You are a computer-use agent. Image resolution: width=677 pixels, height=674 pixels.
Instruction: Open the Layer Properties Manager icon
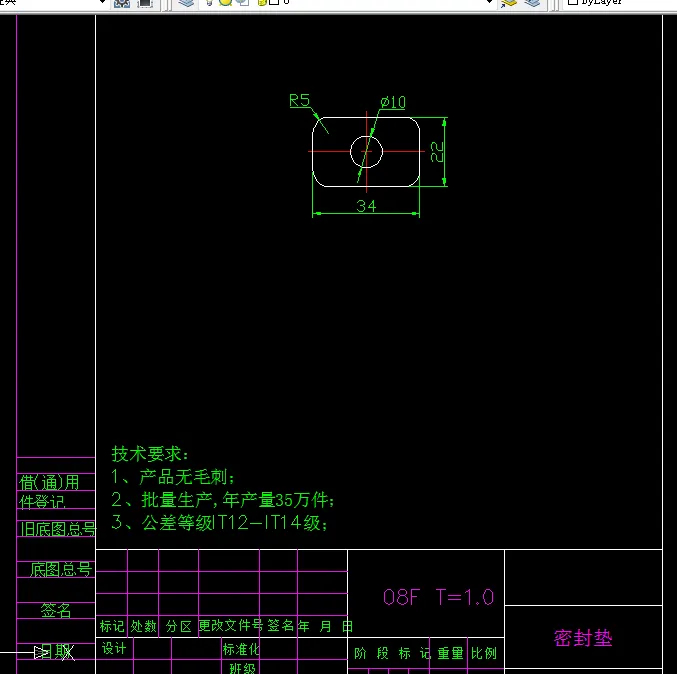[x=187, y=3]
